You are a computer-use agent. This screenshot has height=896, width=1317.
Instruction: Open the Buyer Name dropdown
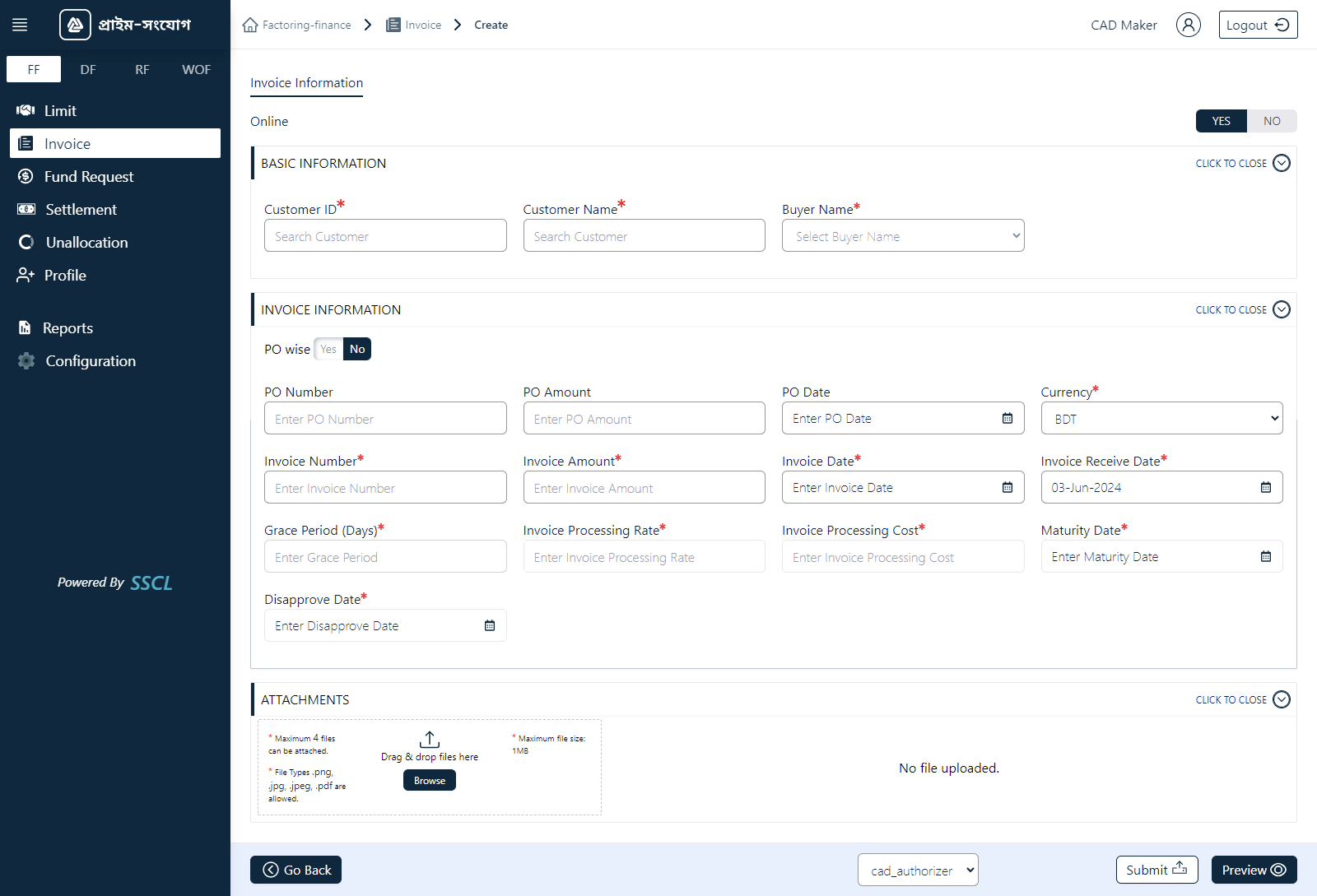[903, 235]
